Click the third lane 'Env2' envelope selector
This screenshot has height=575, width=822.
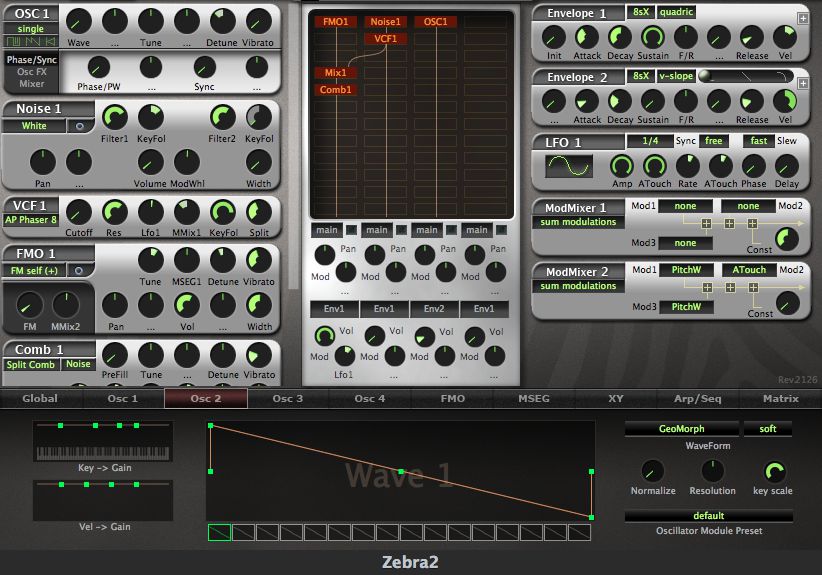pos(434,309)
